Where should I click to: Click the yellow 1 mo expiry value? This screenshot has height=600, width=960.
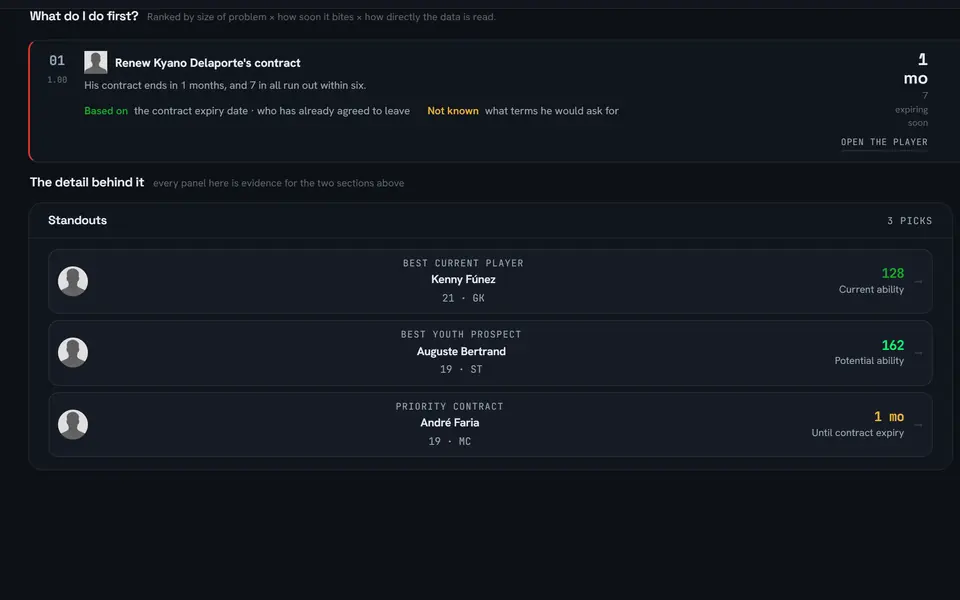coord(889,417)
